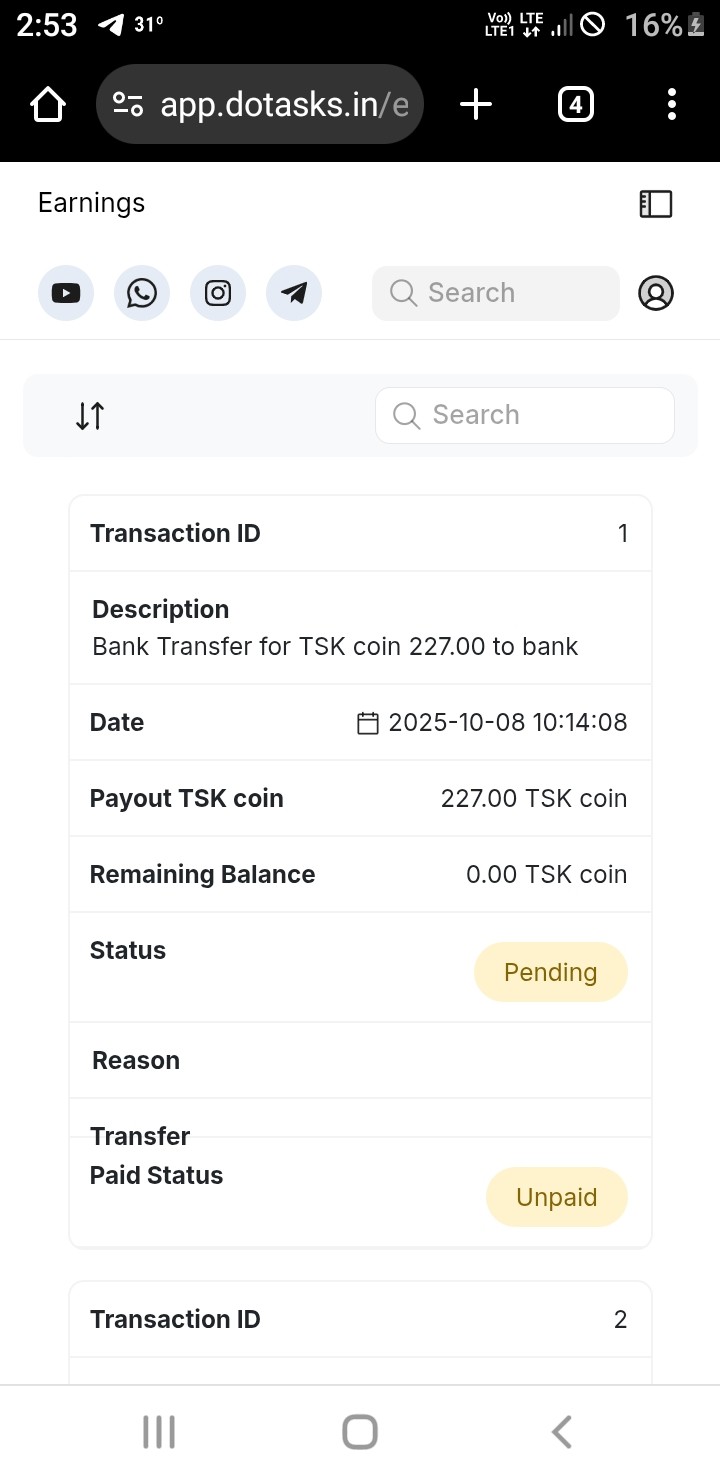Image resolution: width=720 pixels, height=1480 pixels.
Task: Open the WhatsApp social icon
Action: coord(142,293)
